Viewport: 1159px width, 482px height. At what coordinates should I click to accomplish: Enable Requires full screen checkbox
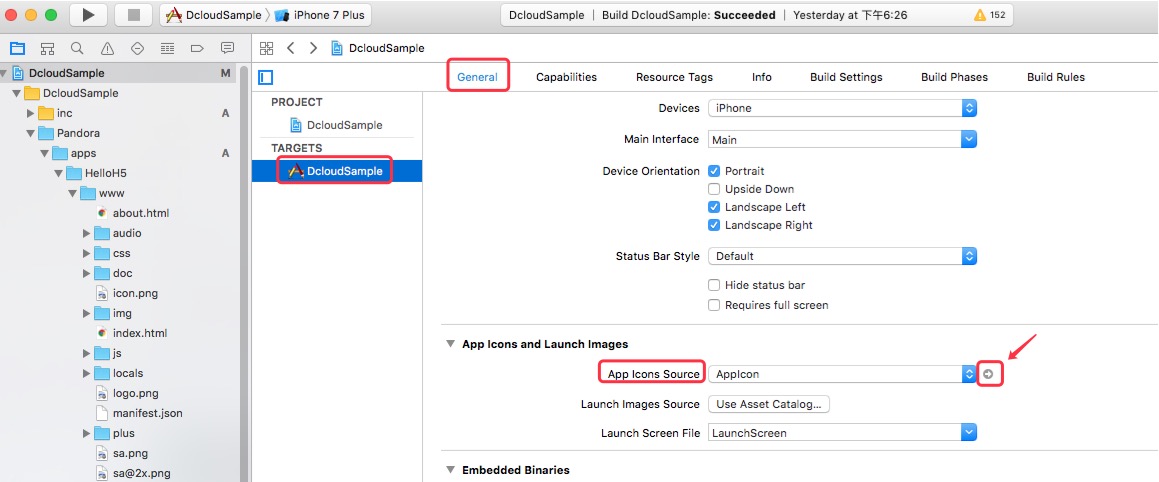point(714,305)
